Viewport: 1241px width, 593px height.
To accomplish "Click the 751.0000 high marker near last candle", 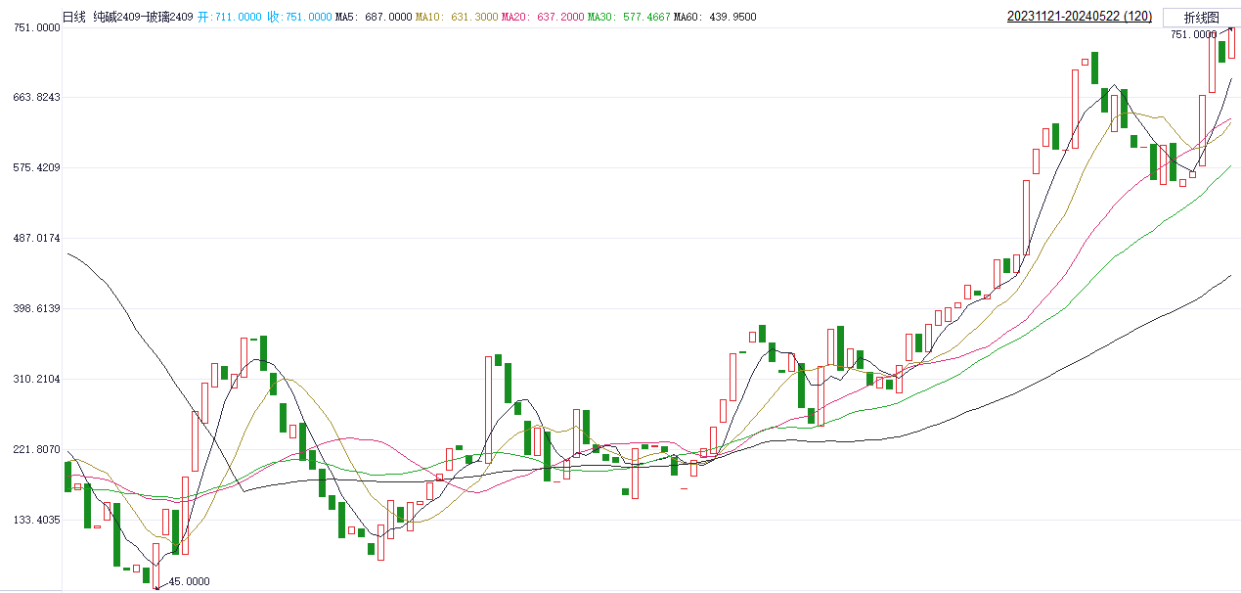I will 1192,34.
